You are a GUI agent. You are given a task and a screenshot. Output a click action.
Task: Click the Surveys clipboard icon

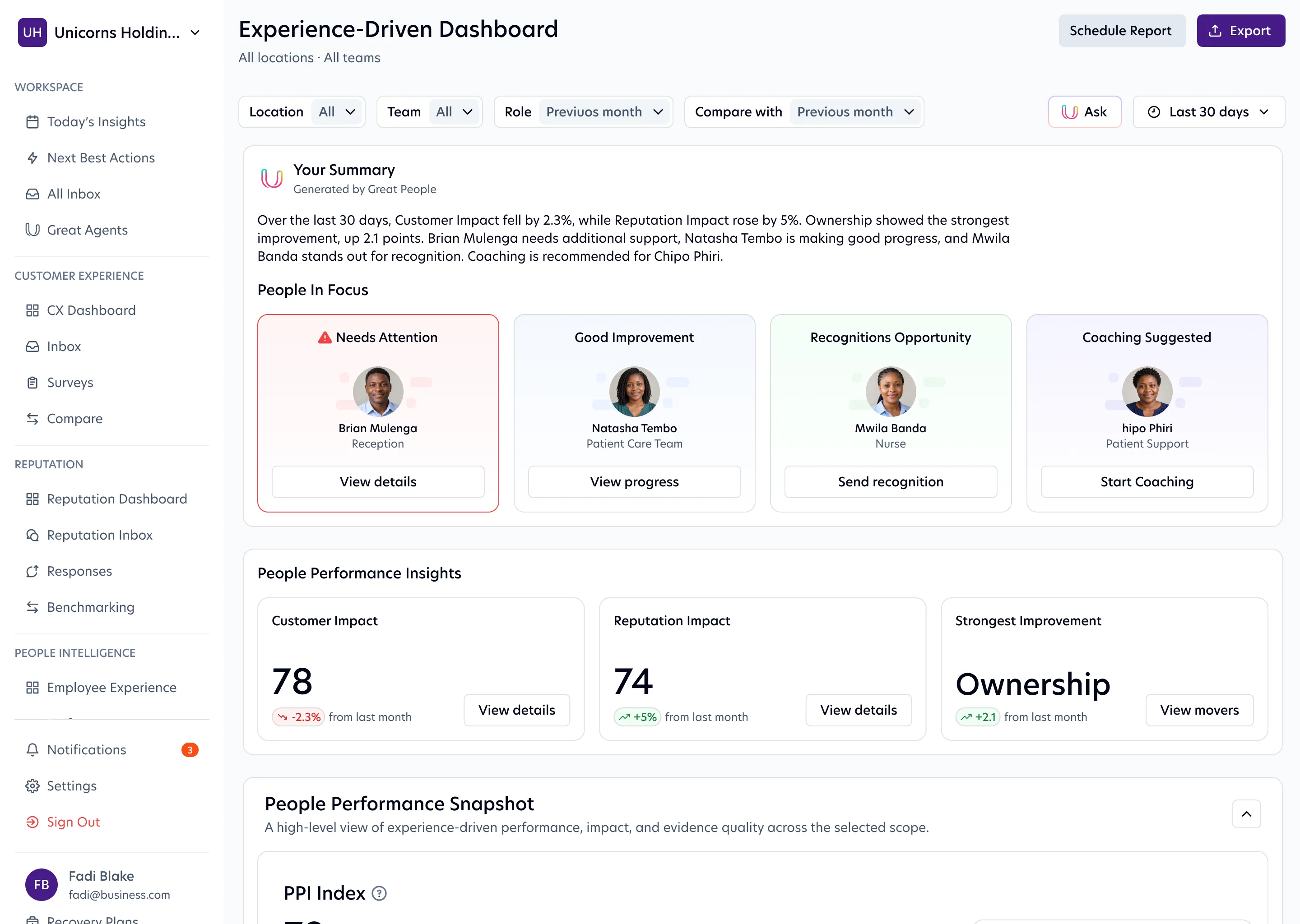point(32,382)
